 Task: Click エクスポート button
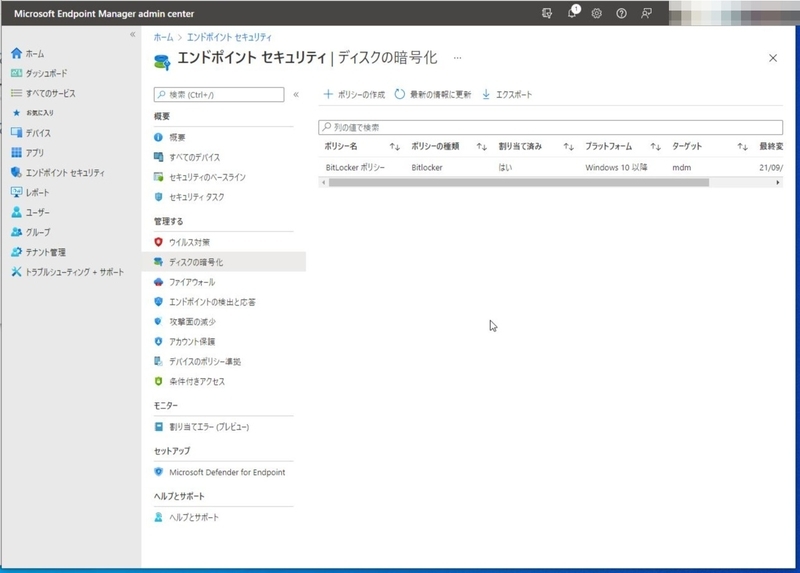pos(507,94)
